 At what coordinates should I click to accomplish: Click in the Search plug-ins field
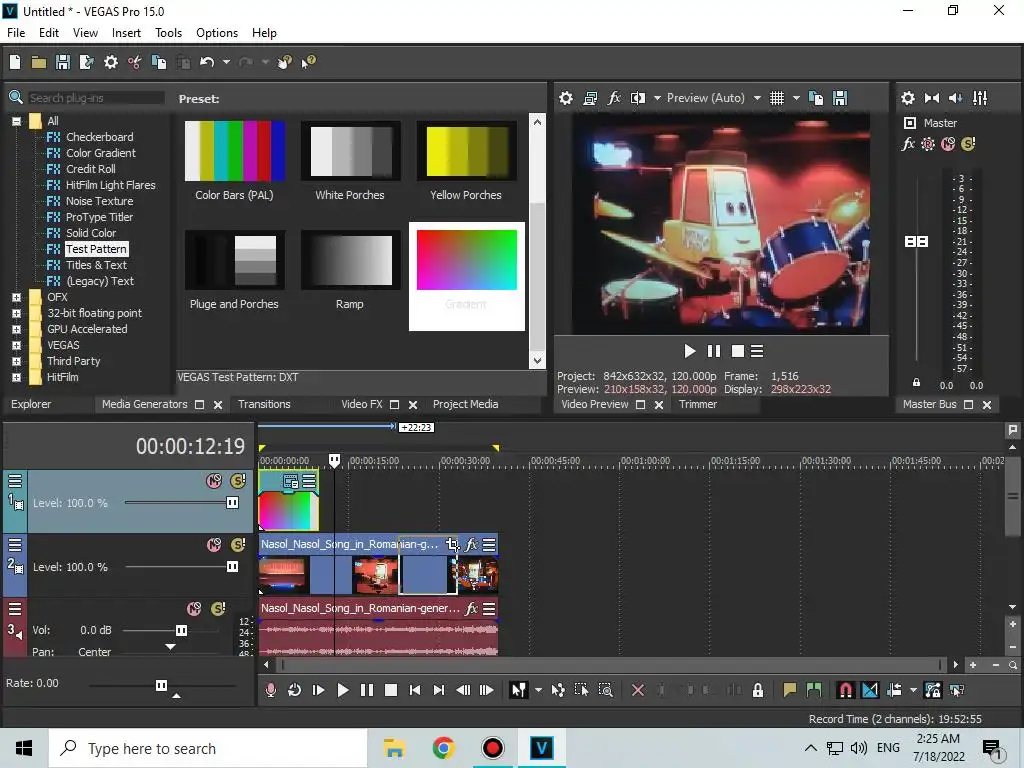coord(96,98)
